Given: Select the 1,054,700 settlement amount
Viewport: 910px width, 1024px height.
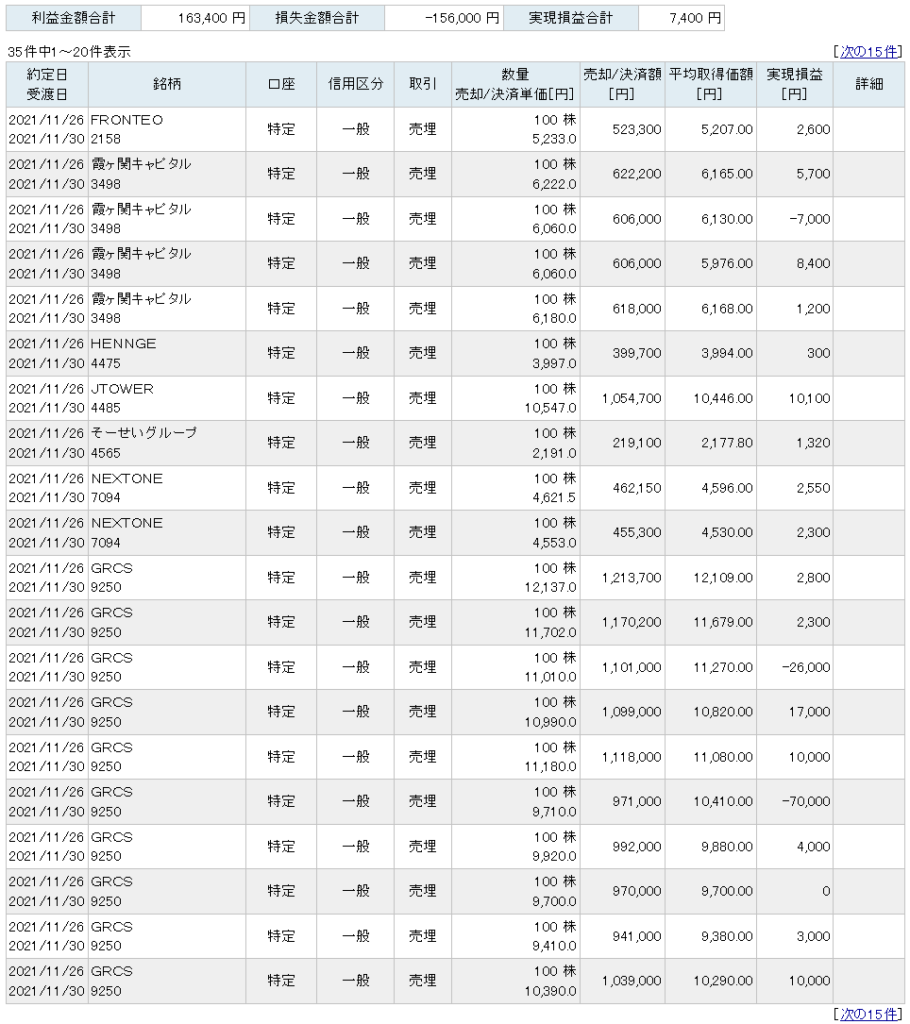Looking at the screenshot, I should point(632,398).
